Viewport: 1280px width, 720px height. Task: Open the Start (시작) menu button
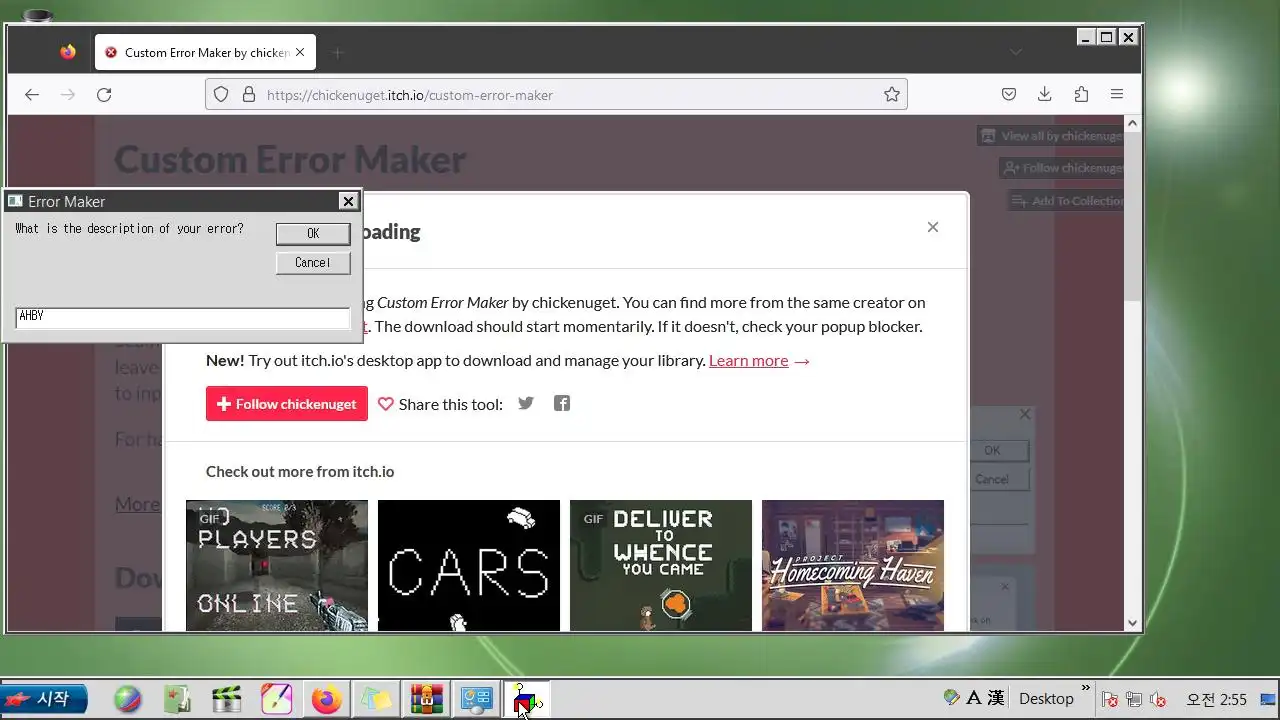tap(44, 698)
